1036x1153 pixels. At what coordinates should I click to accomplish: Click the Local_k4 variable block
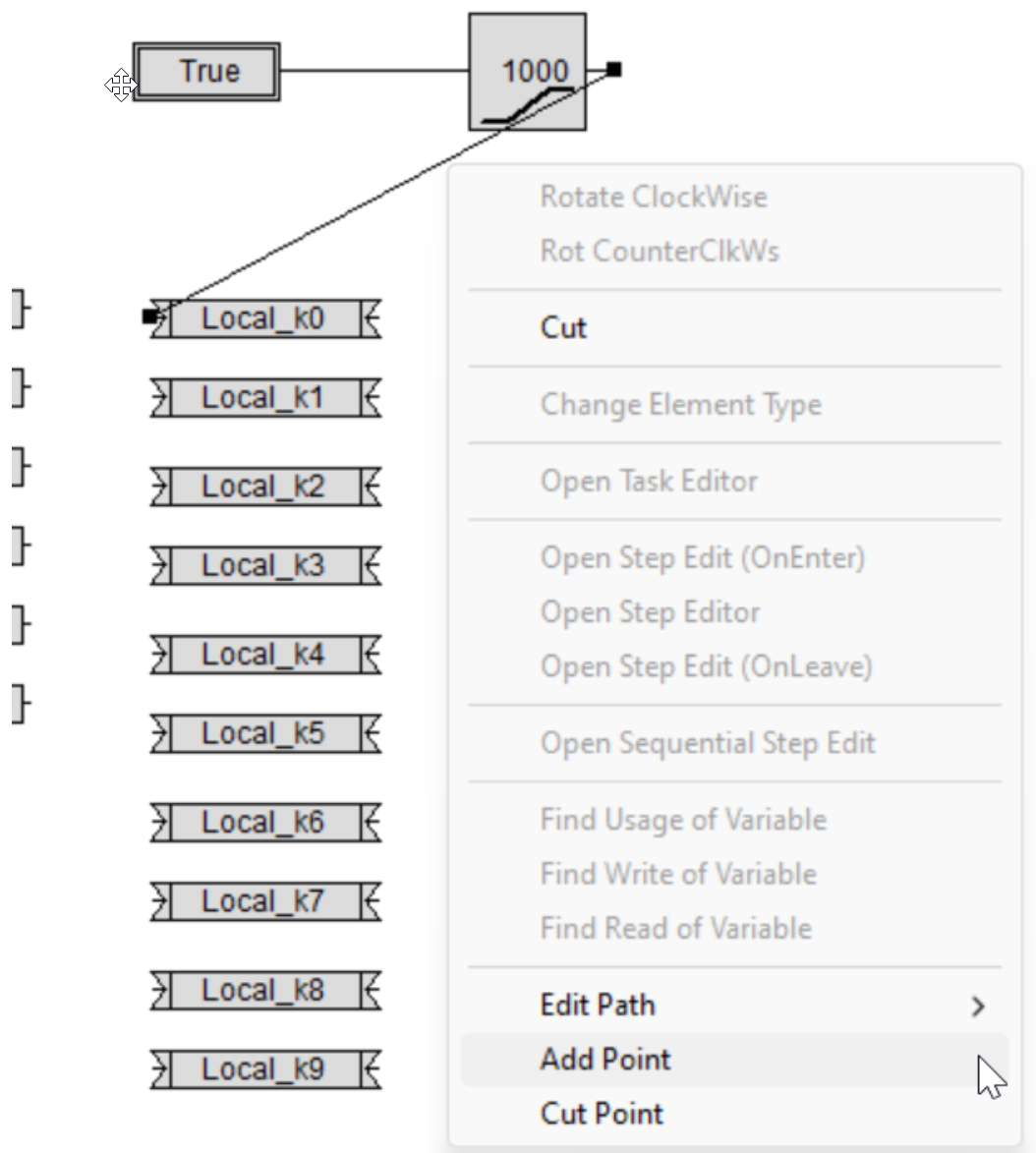point(265,654)
